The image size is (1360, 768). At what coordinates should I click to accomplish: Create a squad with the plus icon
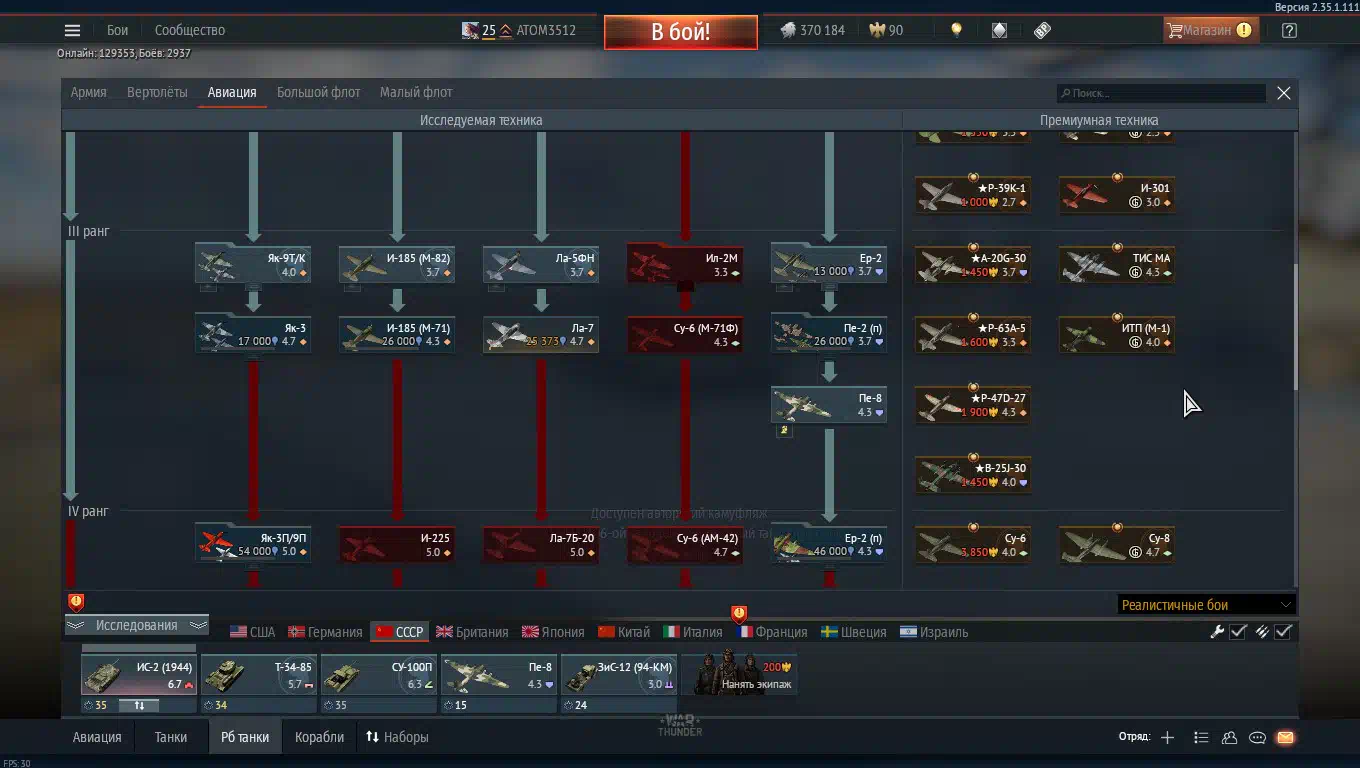1167,737
